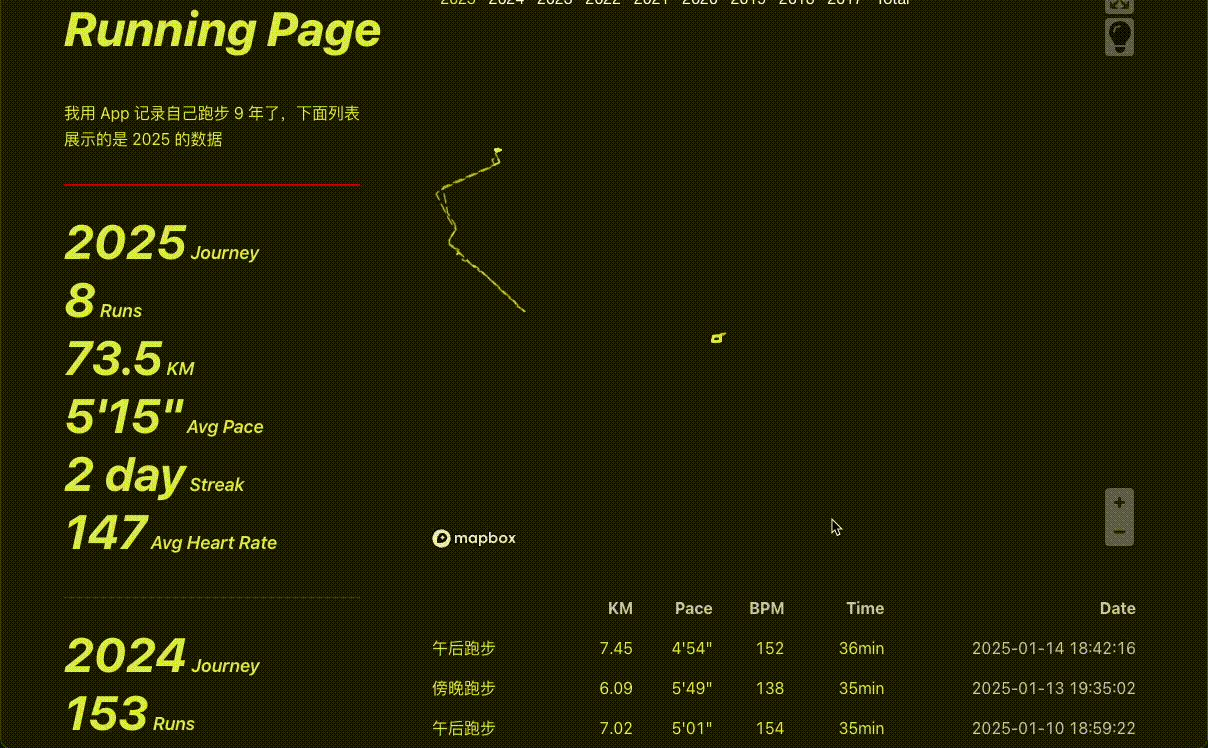Sort runs by Date column header
Screen dimensions: 1208x748
click(x=1117, y=608)
